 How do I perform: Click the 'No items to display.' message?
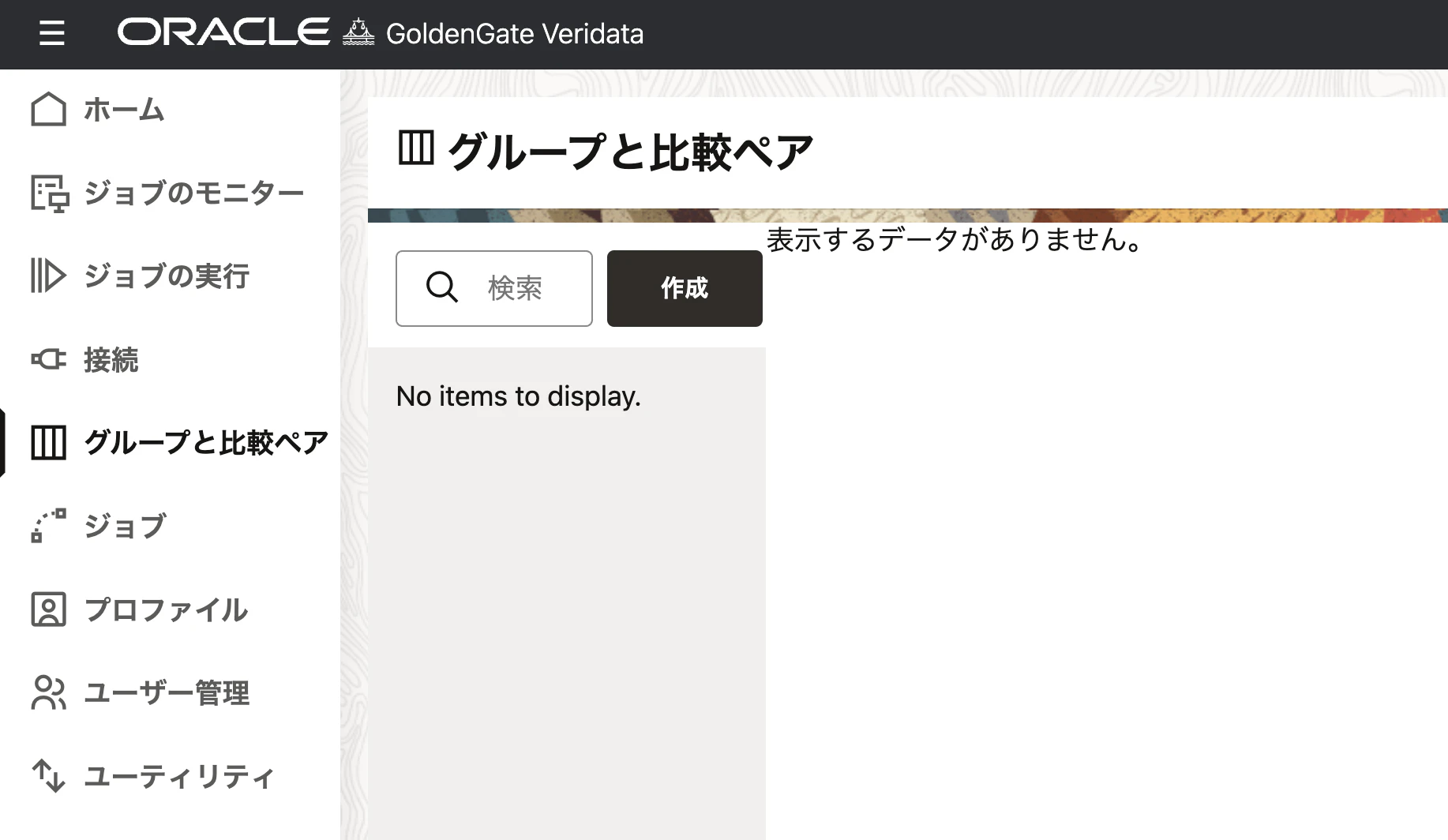pos(519,396)
